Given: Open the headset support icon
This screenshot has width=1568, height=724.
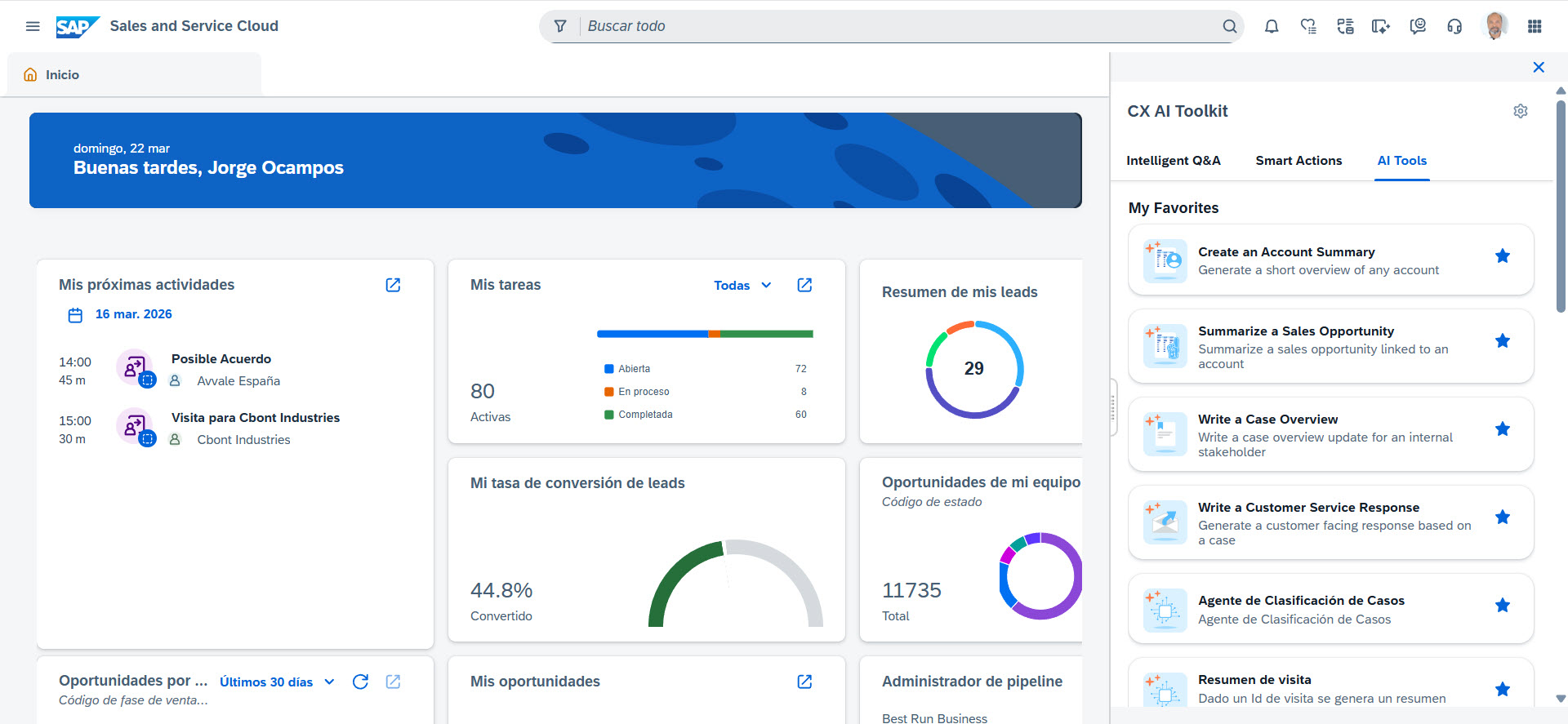Looking at the screenshot, I should tap(1454, 26).
